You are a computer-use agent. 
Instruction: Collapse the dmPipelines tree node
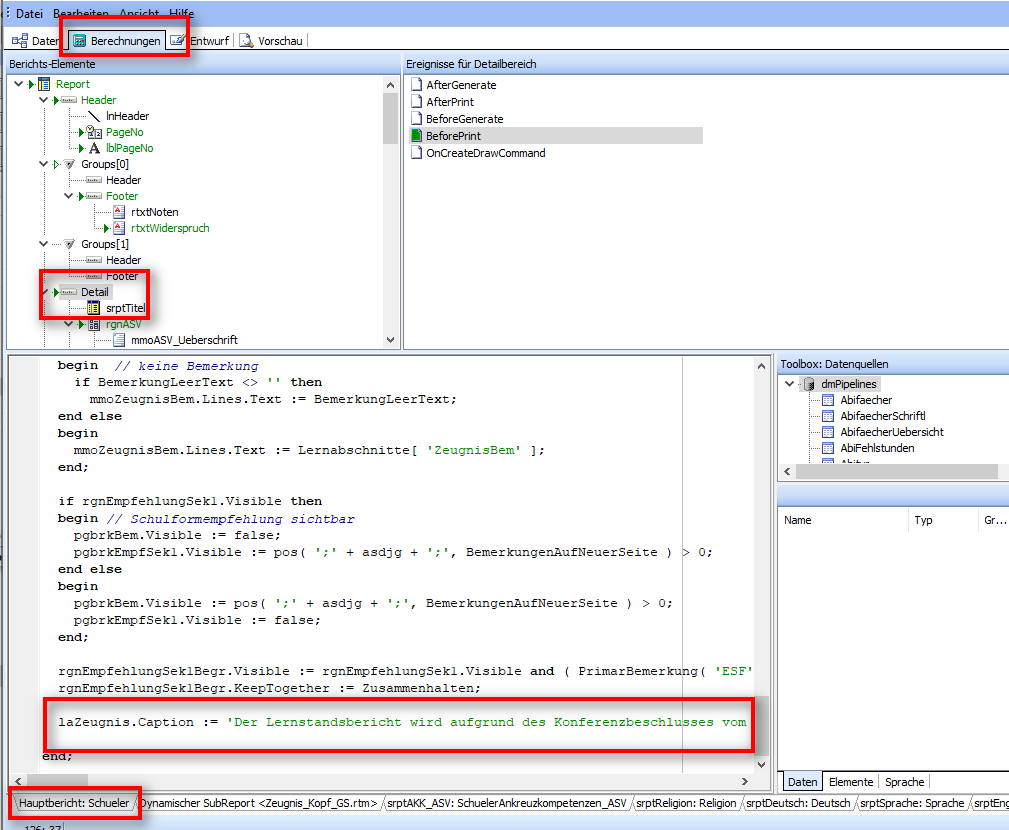(790, 384)
